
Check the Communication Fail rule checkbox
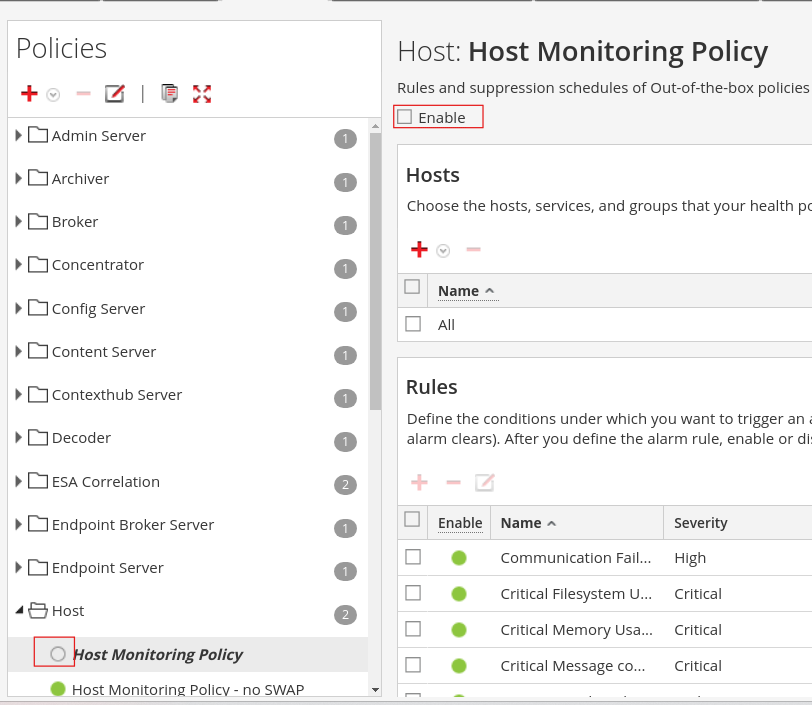pos(413,557)
